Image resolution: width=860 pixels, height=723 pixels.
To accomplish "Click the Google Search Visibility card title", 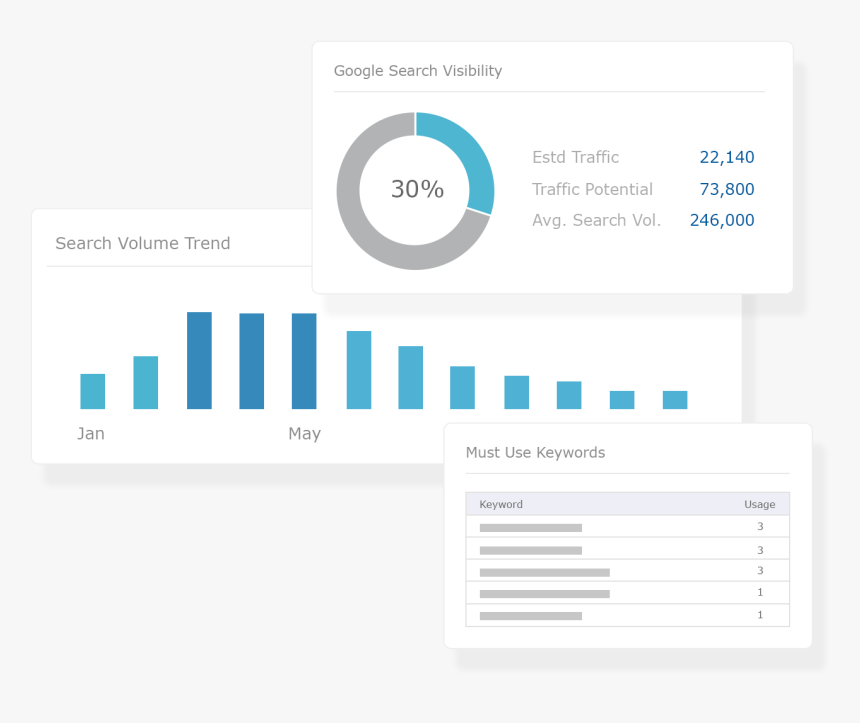I will click(417, 71).
